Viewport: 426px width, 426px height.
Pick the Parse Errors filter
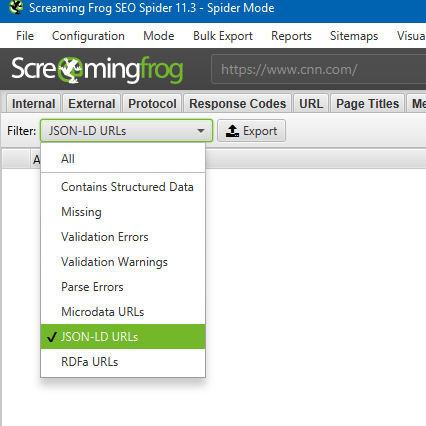pos(123,287)
